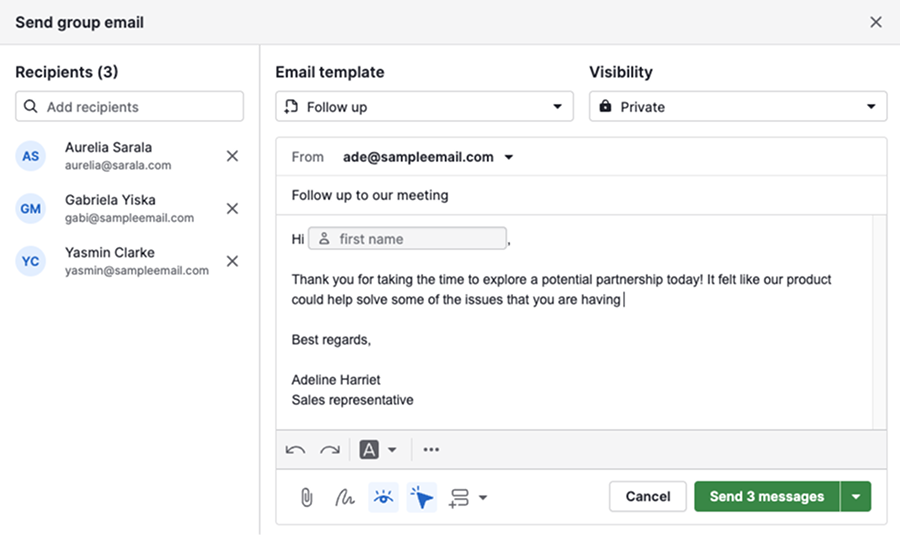Click the attach file paperclip icon
900x535 pixels.
coord(307,497)
